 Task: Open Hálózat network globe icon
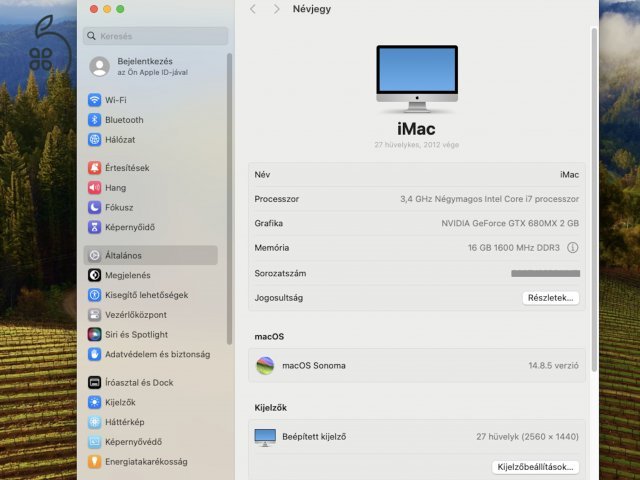(94, 140)
